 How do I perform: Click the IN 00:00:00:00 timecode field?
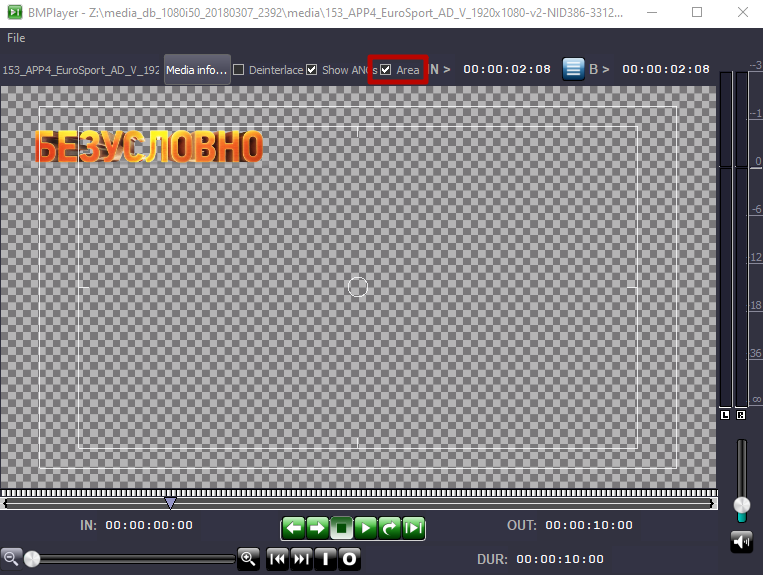(149, 525)
